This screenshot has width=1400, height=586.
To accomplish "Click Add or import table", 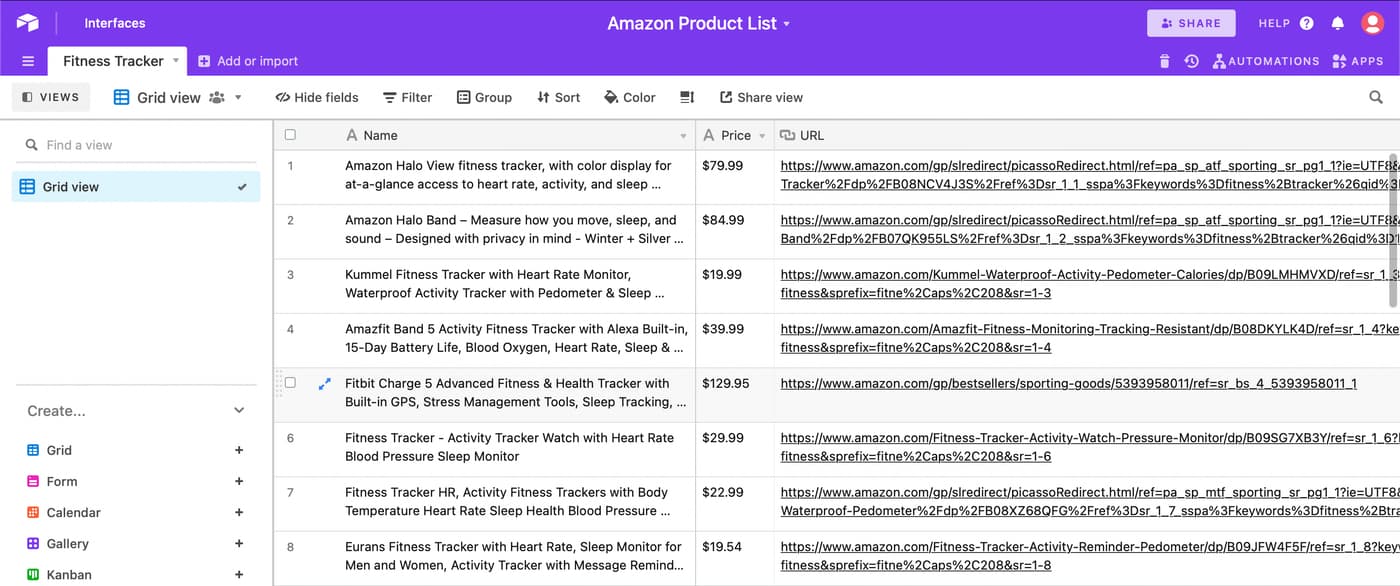I will click(248, 61).
